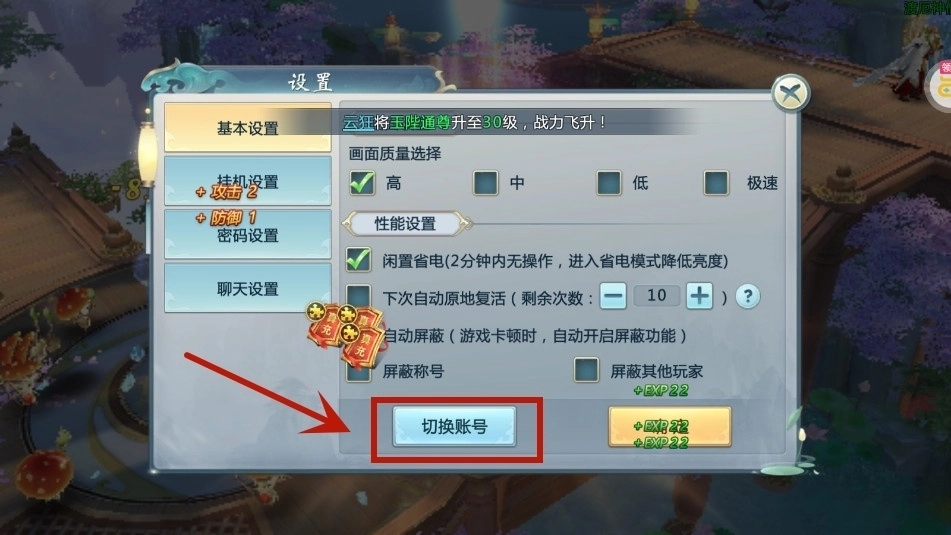Screen dimensions: 951x535
Task: Enable 下次自动原地复活 checkbox
Action: 358,296
